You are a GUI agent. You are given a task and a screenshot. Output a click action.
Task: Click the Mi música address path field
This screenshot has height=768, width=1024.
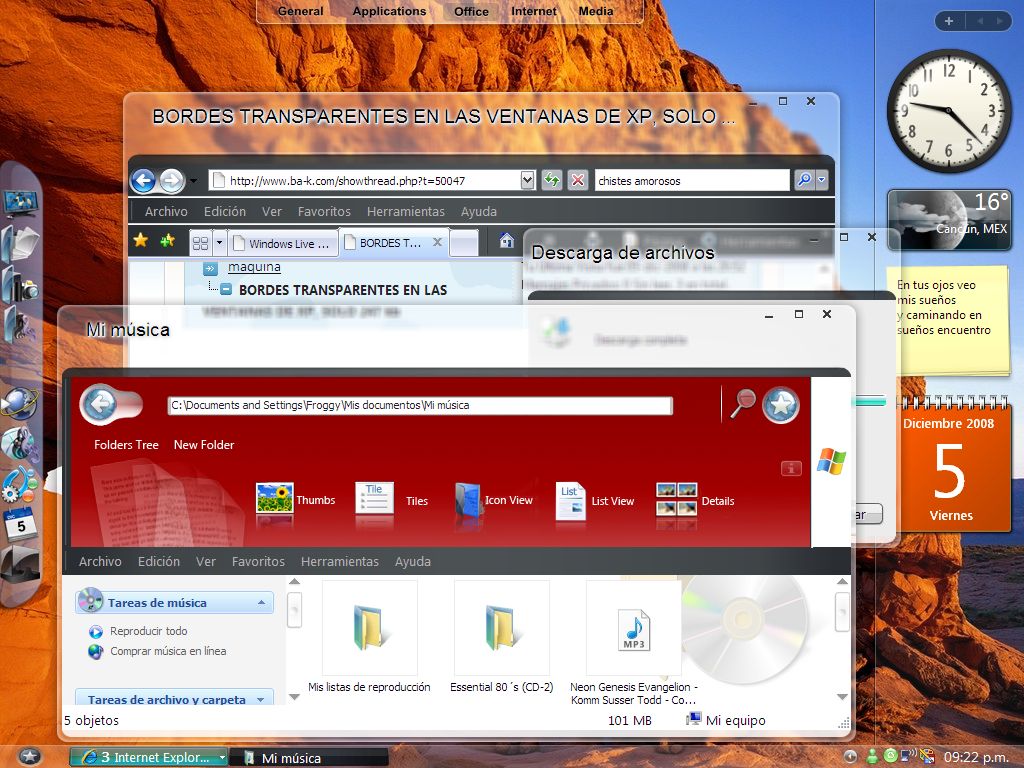point(420,405)
